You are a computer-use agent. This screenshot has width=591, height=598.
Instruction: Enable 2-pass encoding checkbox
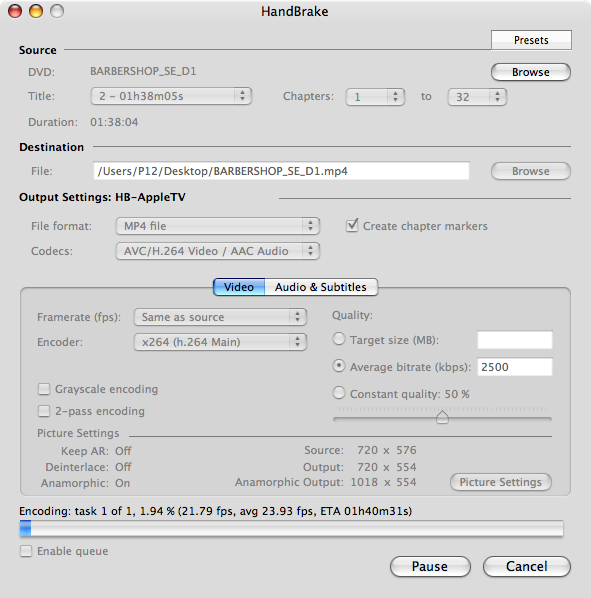pyautogui.click(x=44, y=411)
